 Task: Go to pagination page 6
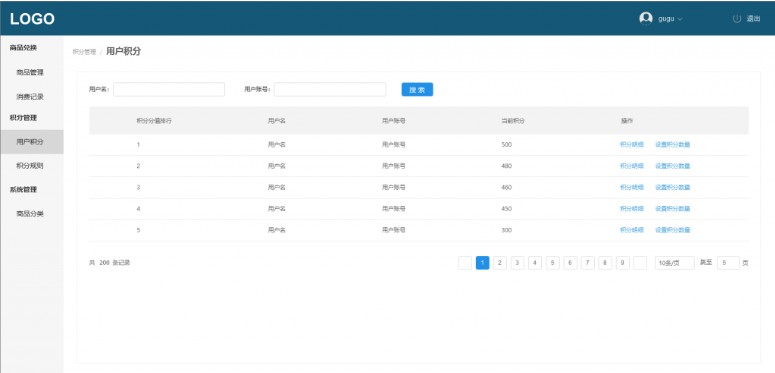click(x=570, y=263)
